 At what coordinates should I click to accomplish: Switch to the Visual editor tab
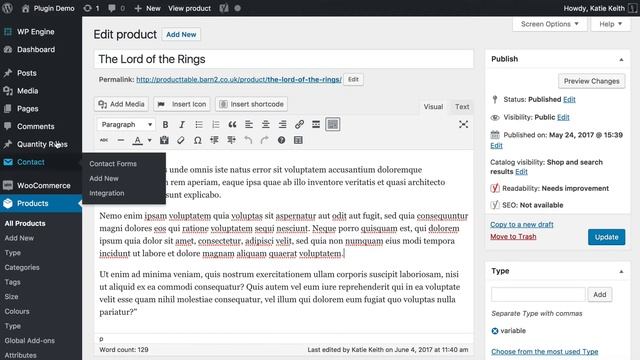pyautogui.click(x=433, y=107)
